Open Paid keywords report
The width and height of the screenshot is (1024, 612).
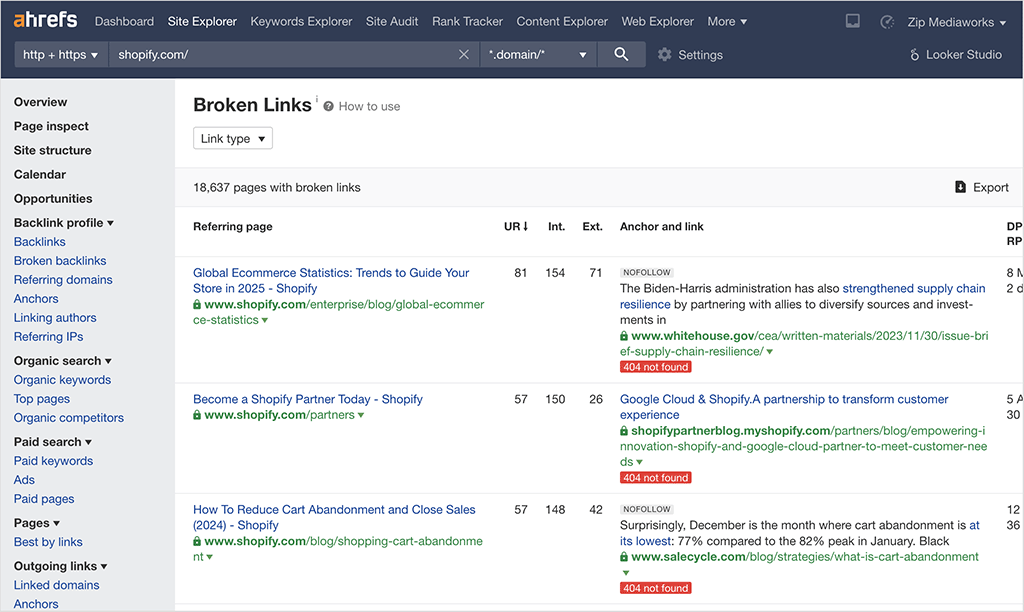pos(54,460)
